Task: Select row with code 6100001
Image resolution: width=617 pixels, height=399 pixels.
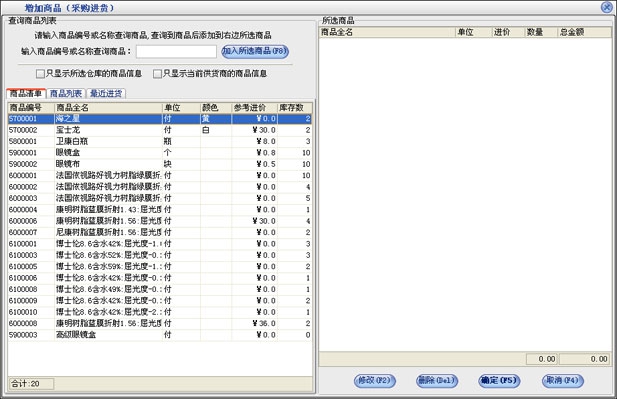Action: (x=160, y=244)
